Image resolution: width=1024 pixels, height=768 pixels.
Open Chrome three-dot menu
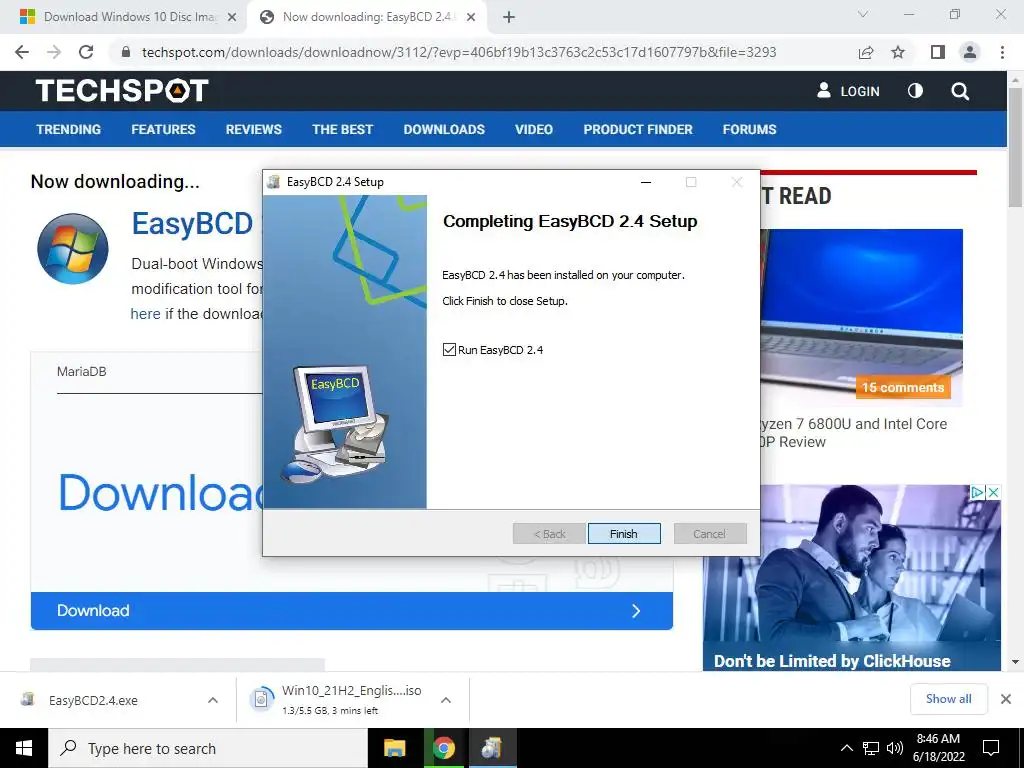click(x=1002, y=52)
